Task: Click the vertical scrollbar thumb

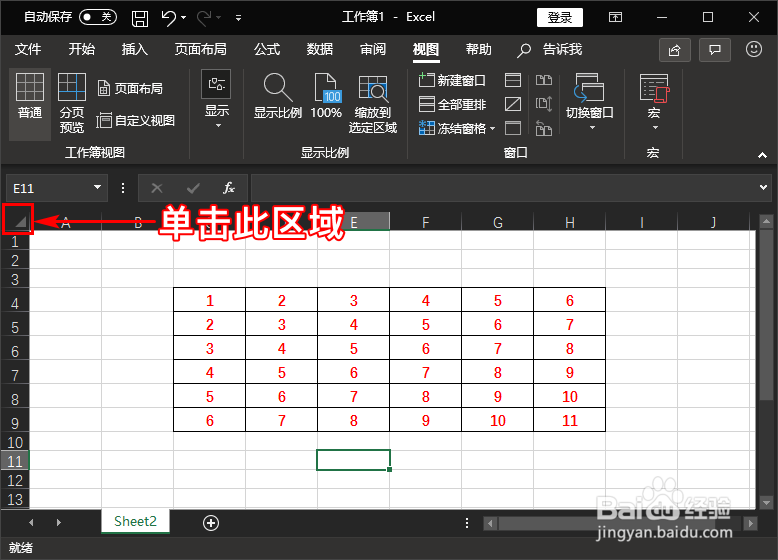Action: (x=766, y=313)
